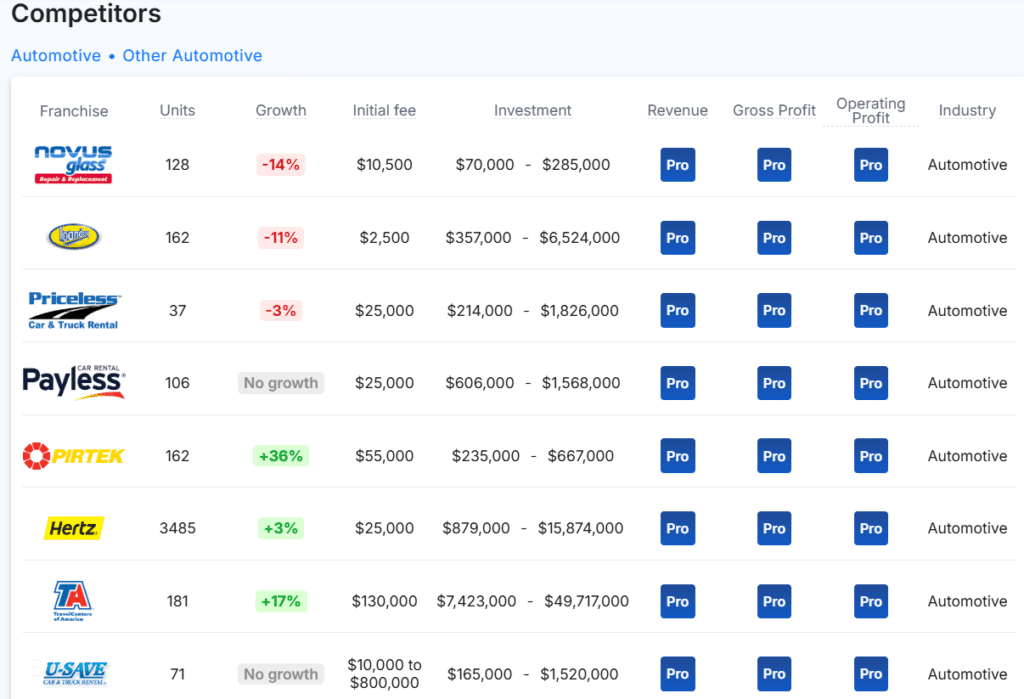Image resolution: width=1024 pixels, height=699 pixels.
Task: Click the "-3%" growth badge
Action: tap(281, 310)
